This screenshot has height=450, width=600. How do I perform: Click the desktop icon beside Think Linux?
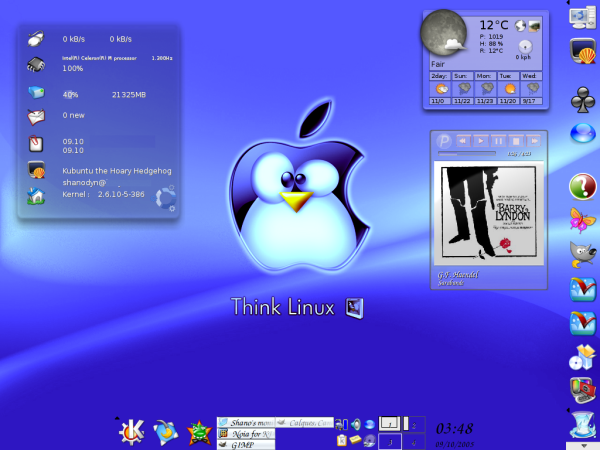[x=355, y=308]
